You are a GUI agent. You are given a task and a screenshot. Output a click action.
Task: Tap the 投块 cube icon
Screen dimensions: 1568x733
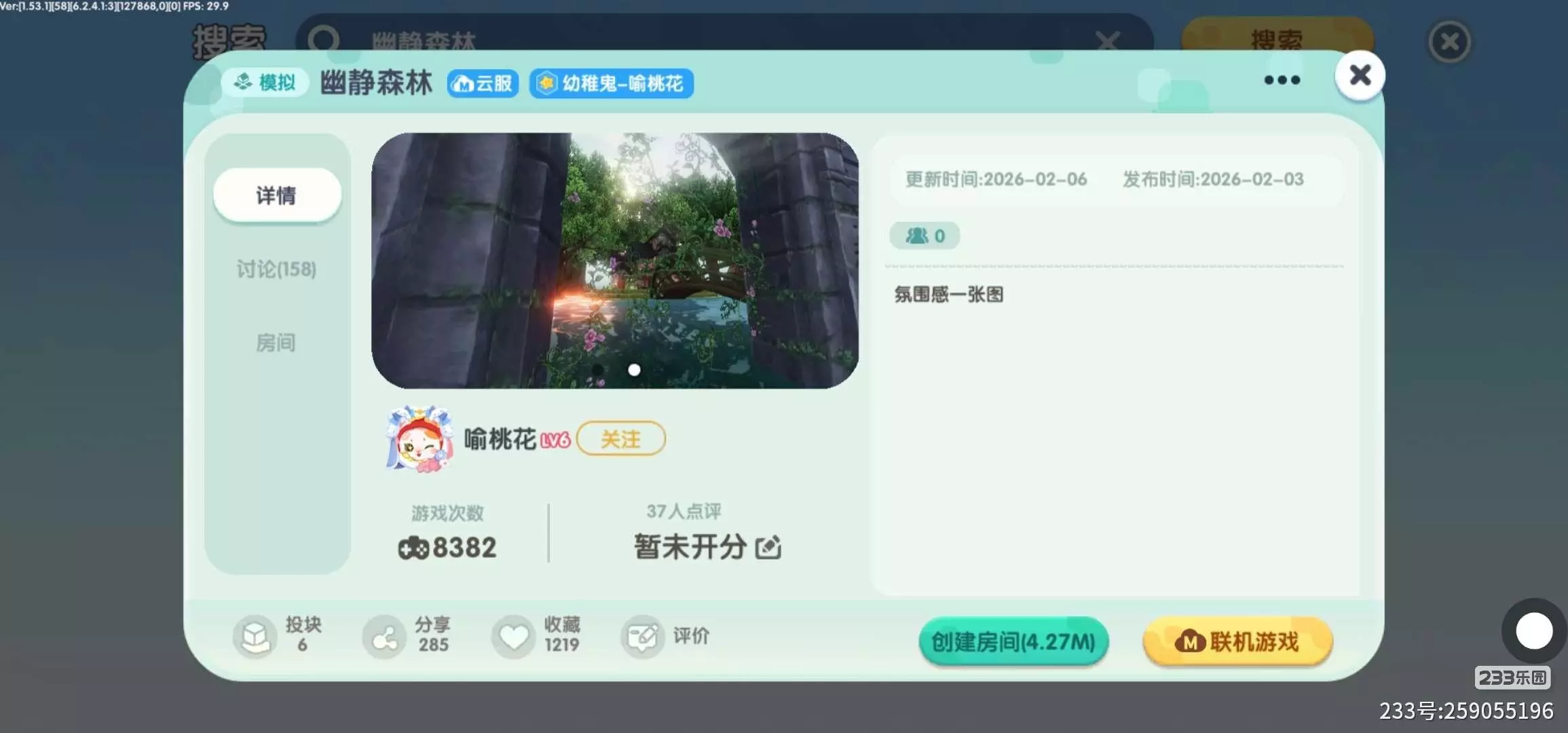click(255, 637)
